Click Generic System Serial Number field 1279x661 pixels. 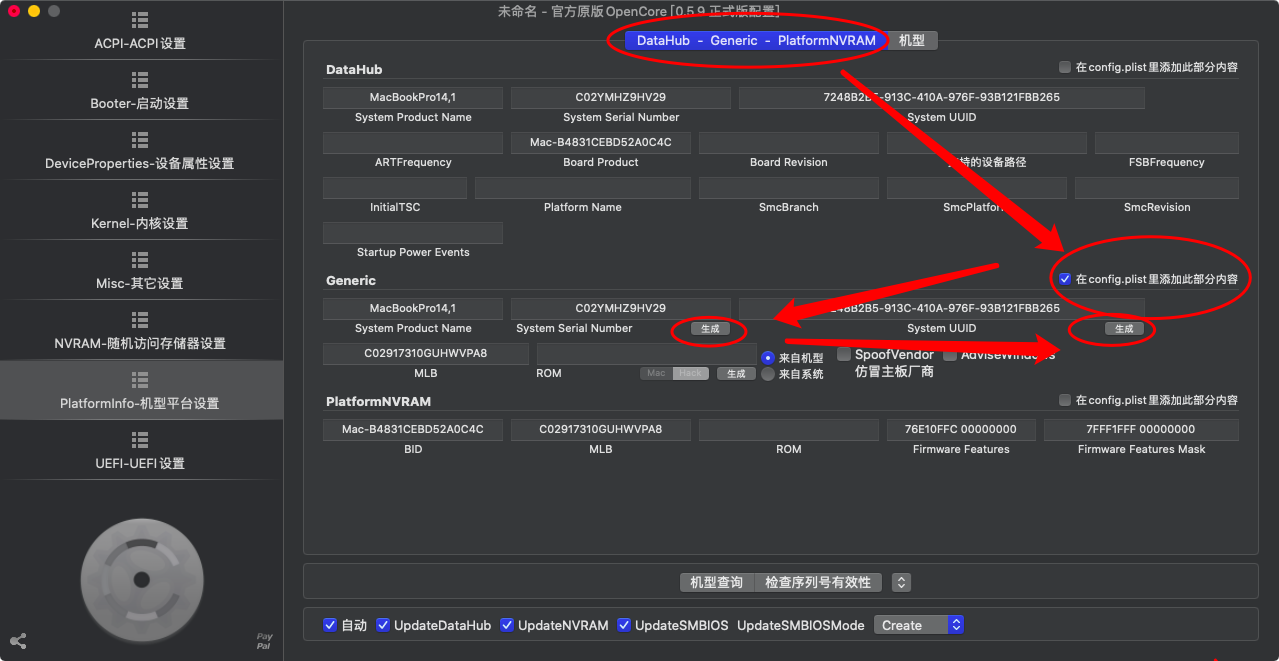click(x=621, y=309)
